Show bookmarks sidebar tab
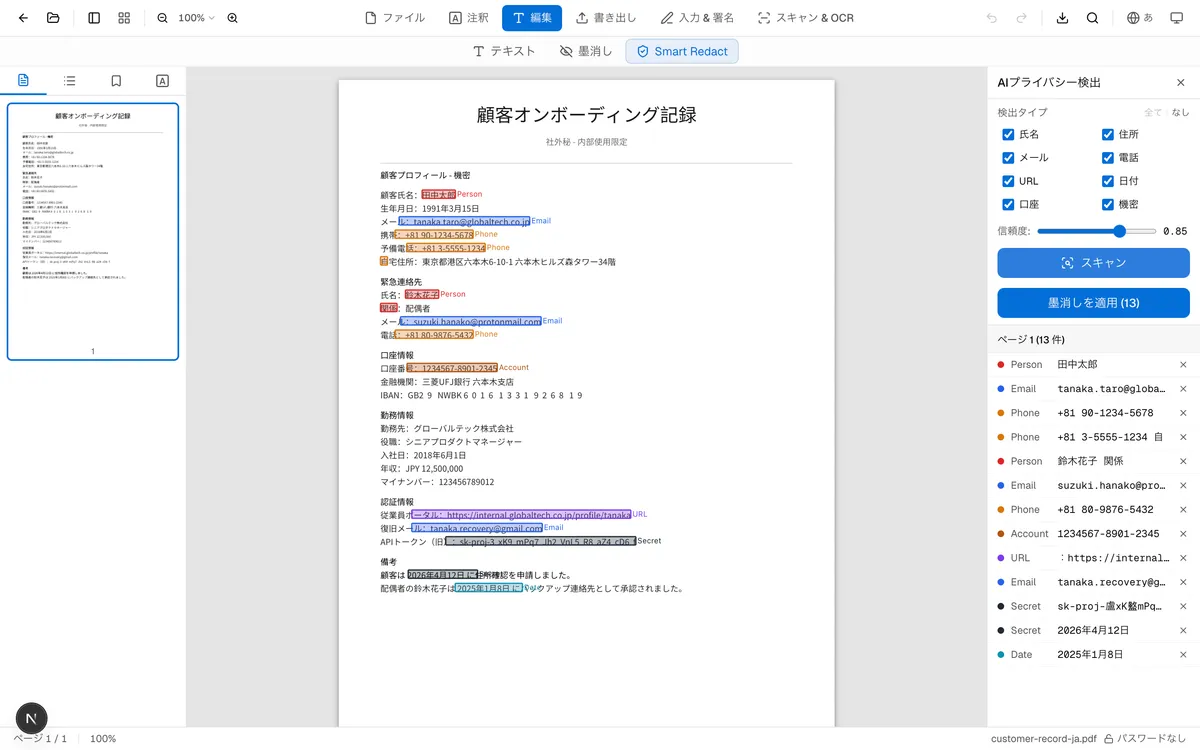Image resolution: width=1200 pixels, height=750 pixels. pyautogui.click(x=116, y=81)
